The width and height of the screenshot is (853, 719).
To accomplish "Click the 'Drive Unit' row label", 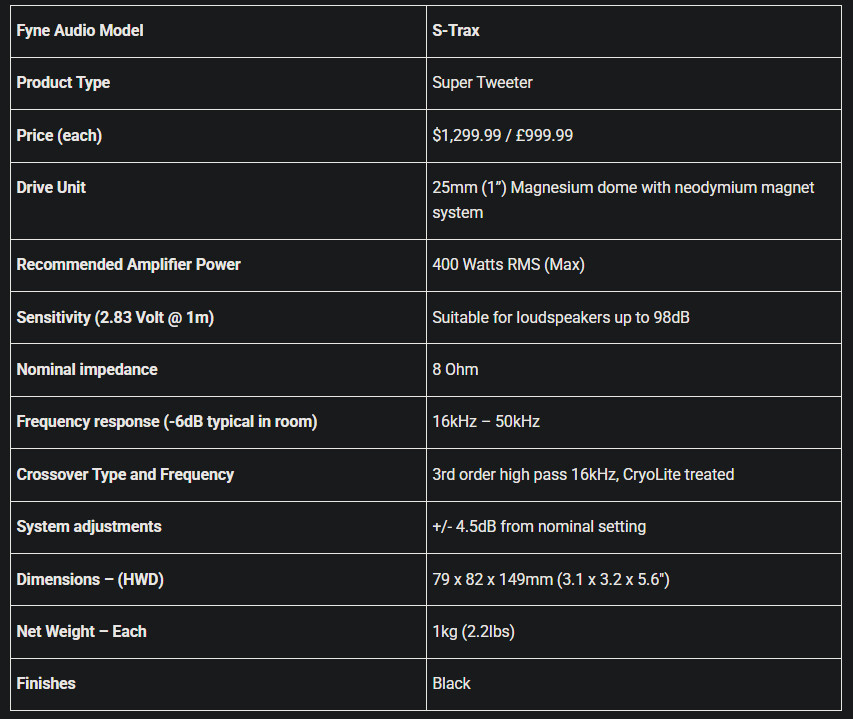I will coord(51,188).
